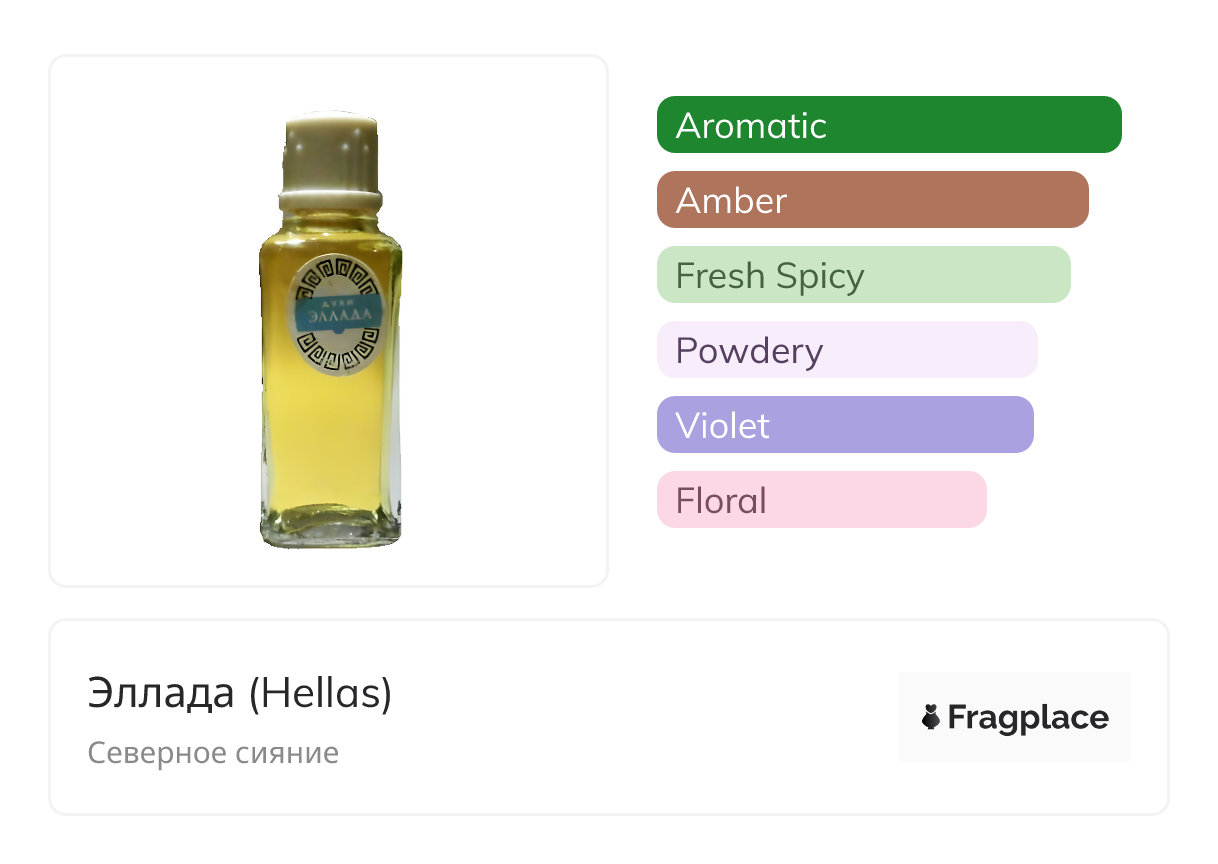Select the brown Amber accord bar

click(872, 200)
